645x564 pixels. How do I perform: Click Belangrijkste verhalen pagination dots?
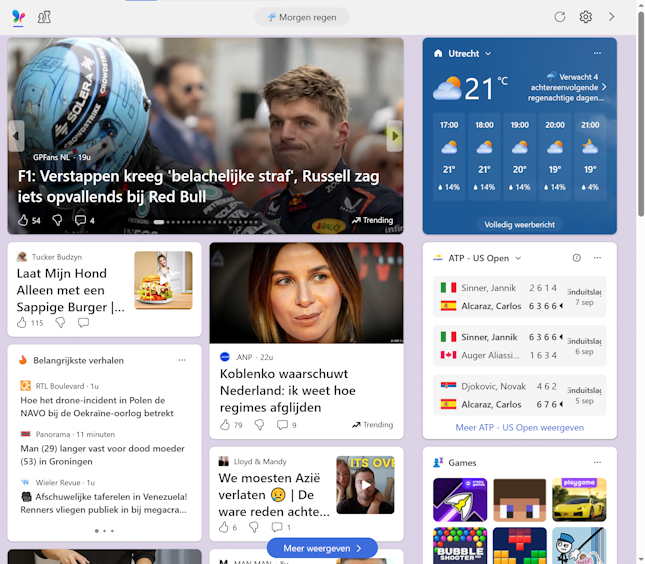tap(104, 531)
